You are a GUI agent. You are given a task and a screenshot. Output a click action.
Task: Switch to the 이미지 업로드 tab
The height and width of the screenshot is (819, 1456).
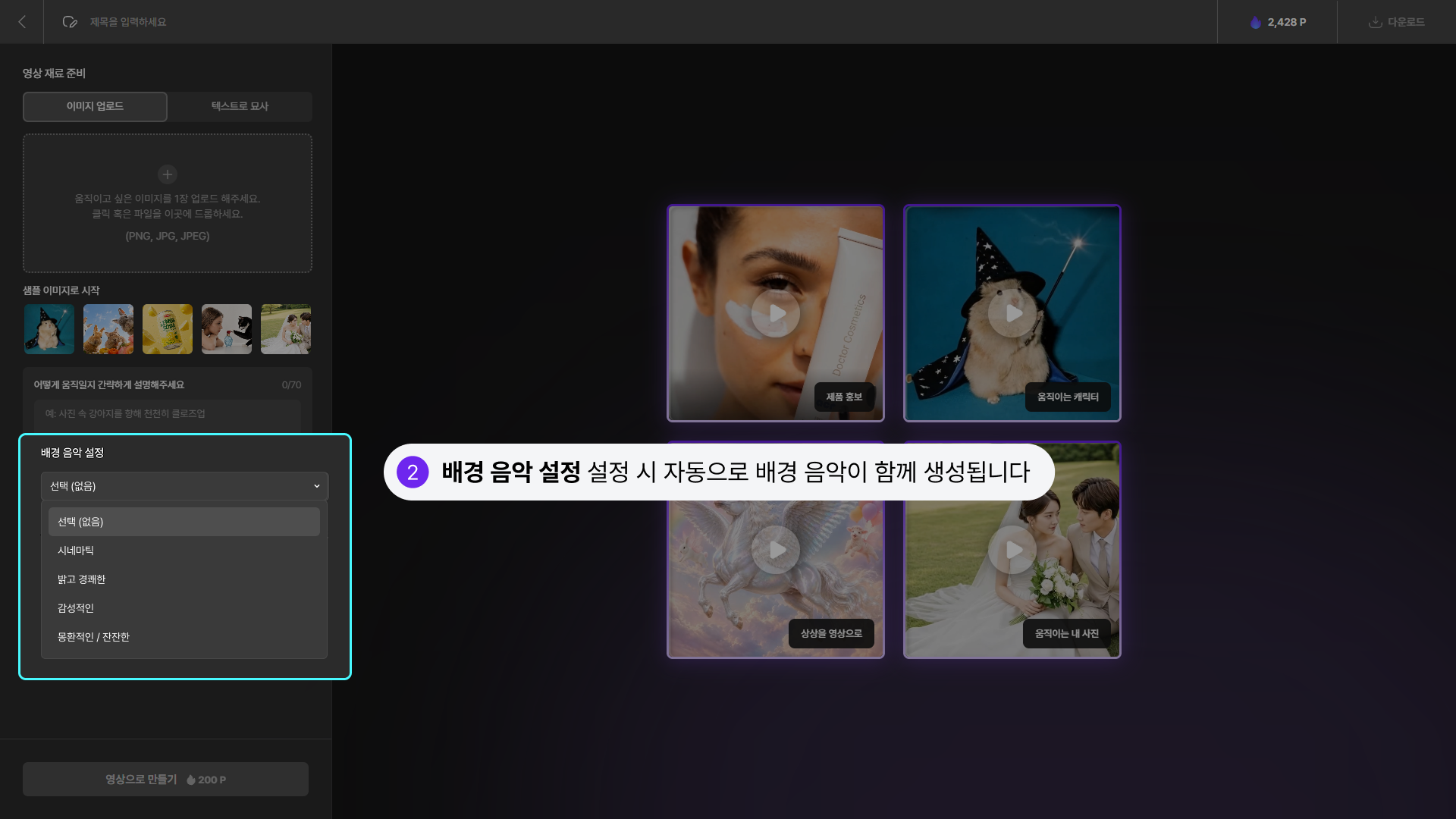coord(95,106)
